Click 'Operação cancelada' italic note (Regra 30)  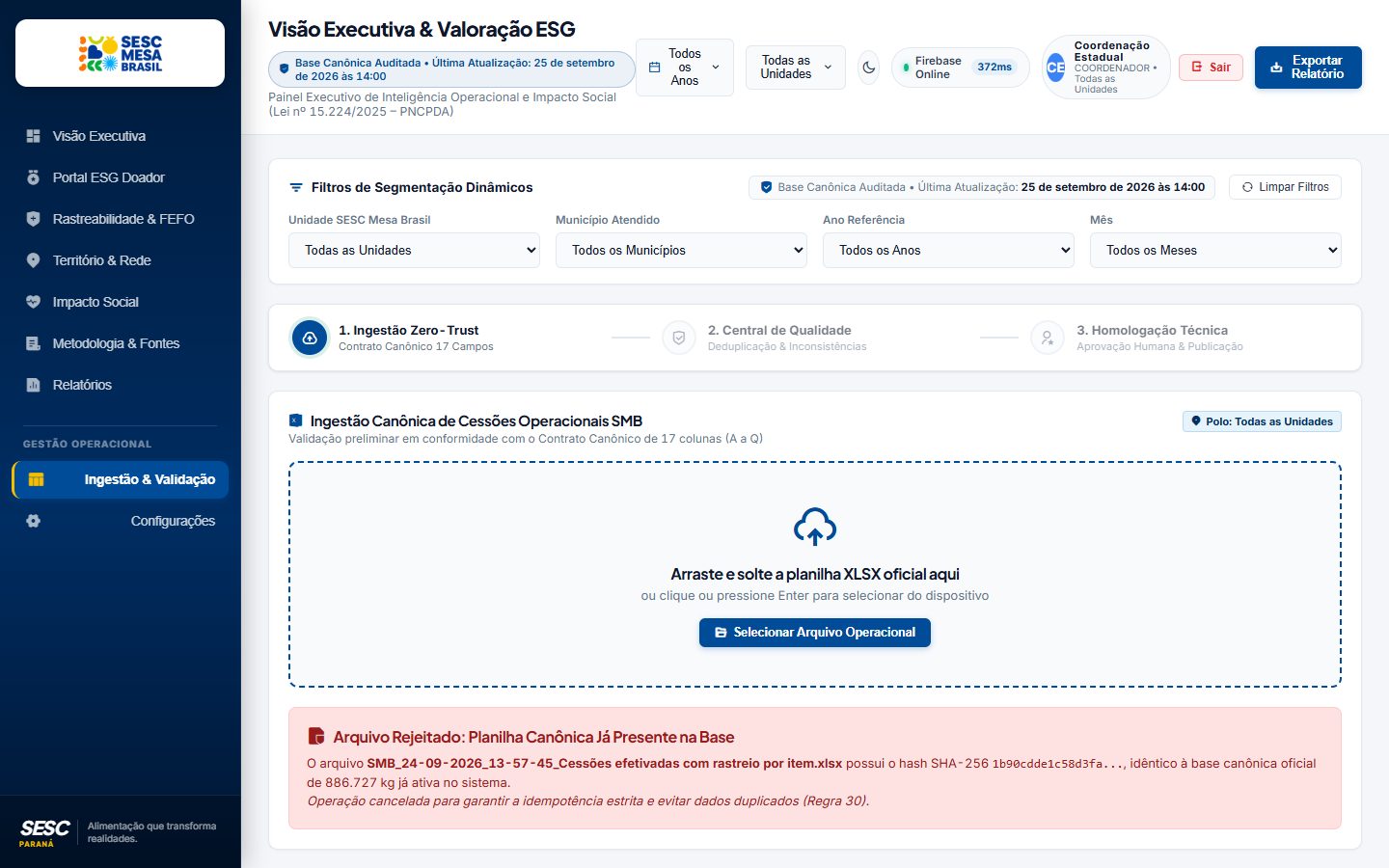pos(588,800)
